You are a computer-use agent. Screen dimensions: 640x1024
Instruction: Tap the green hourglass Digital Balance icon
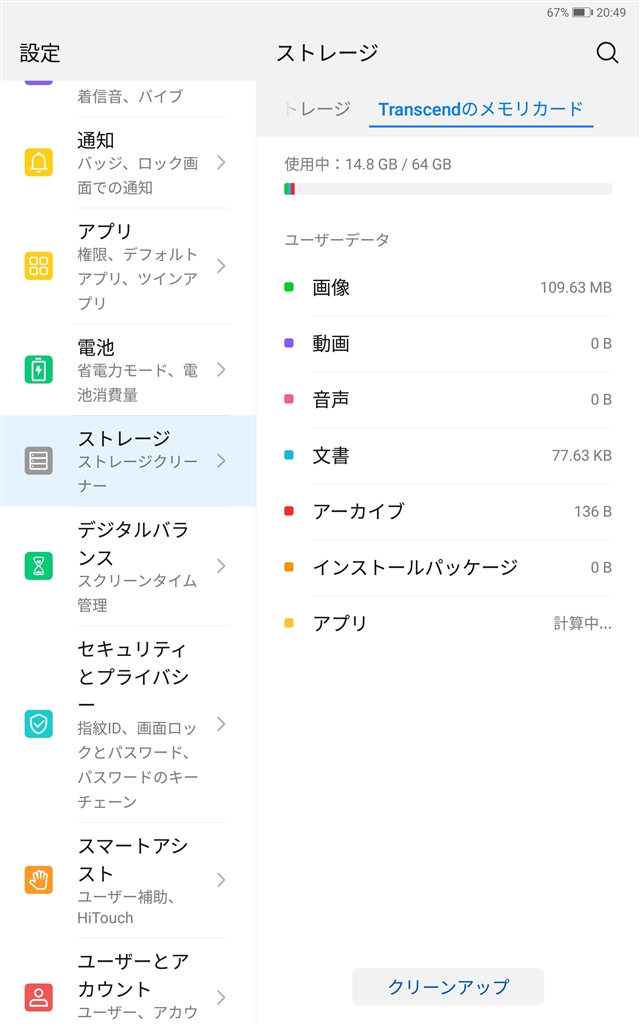pyautogui.click(x=39, y=566)
